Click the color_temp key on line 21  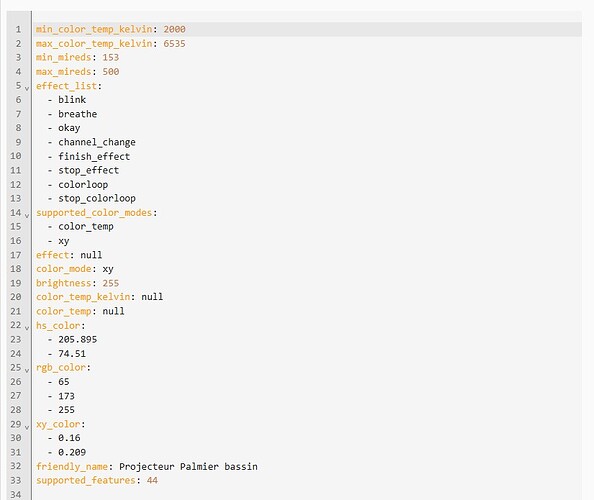(x=64, y=312)
